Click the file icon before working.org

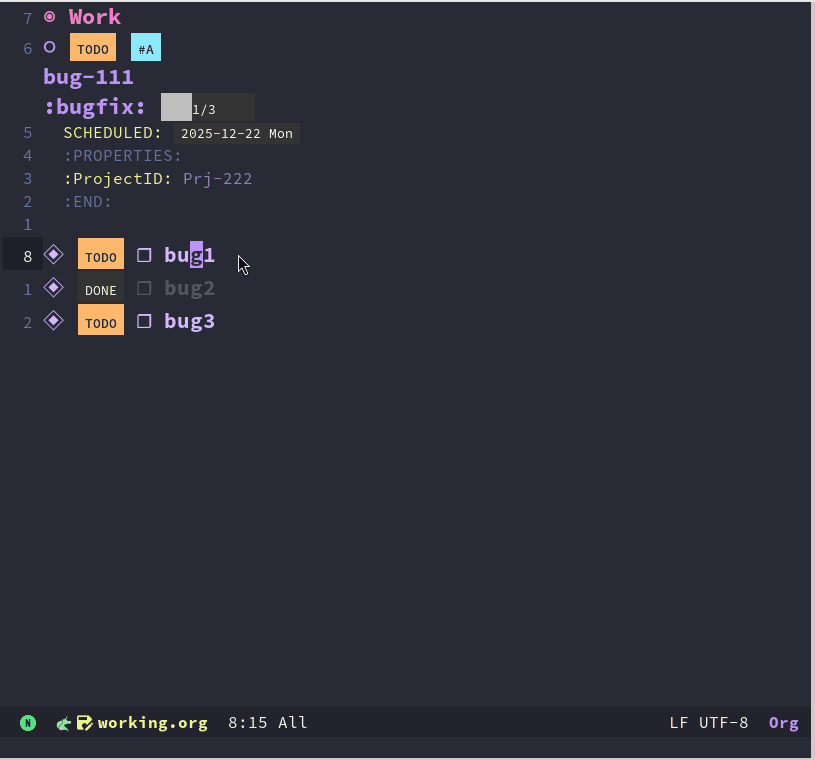85,723
